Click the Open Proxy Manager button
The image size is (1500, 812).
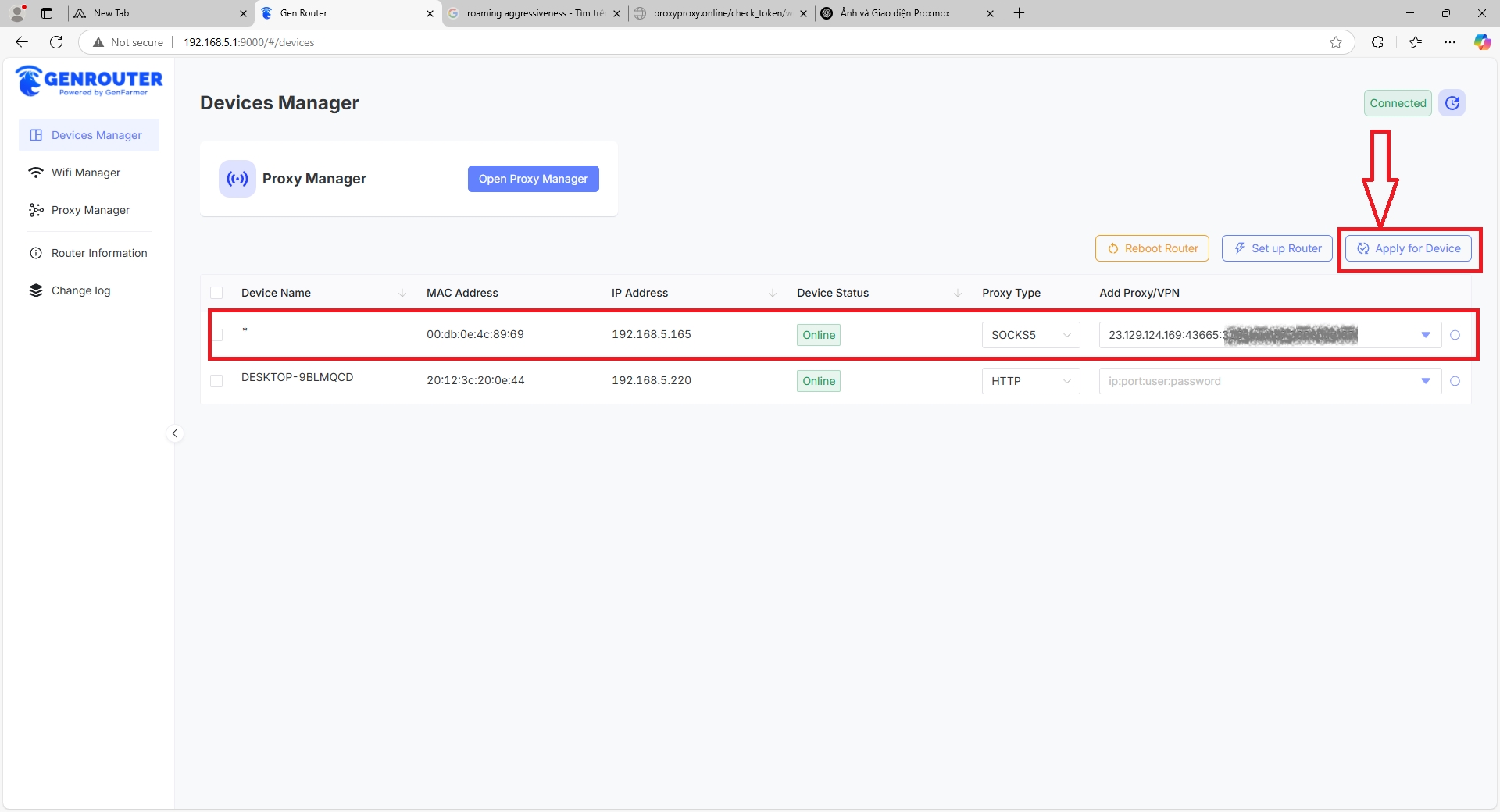(533, 179)
